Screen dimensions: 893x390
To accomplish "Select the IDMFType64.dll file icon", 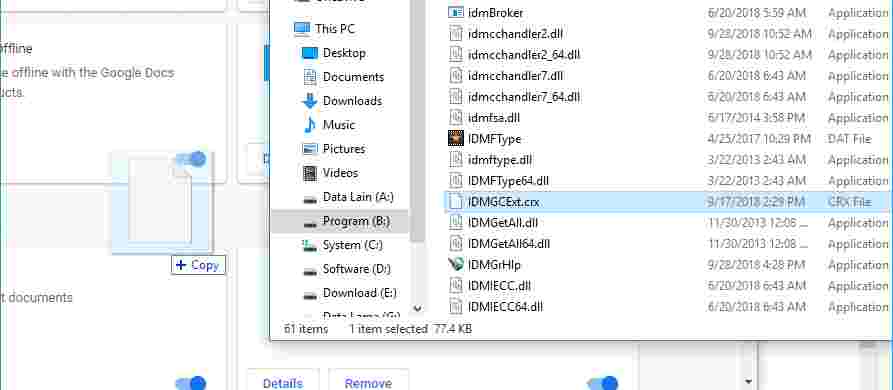I will click(x=456, y=181).
